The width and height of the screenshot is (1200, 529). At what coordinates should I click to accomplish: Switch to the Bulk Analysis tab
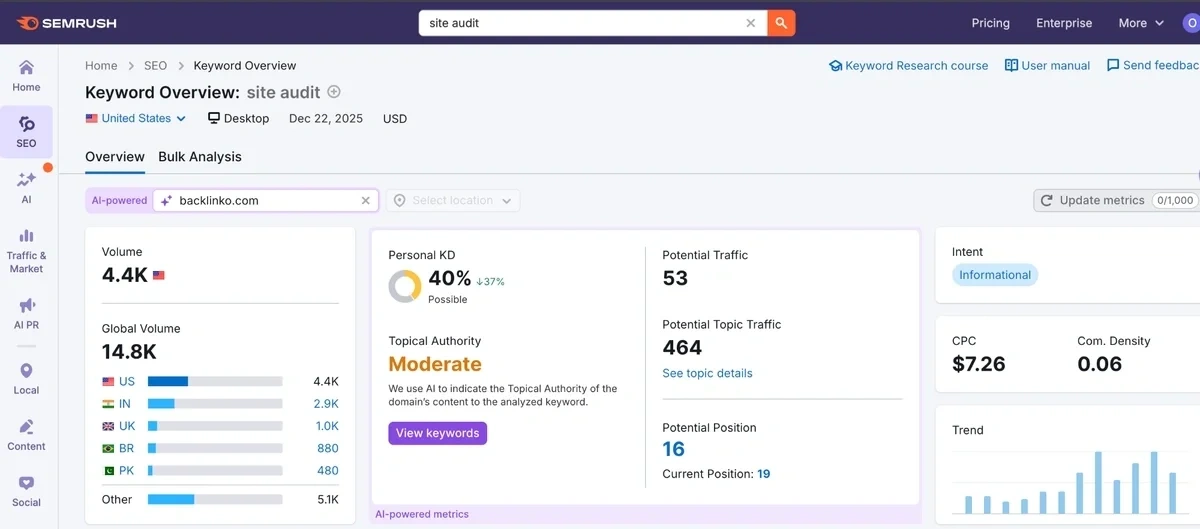(200, 157)
